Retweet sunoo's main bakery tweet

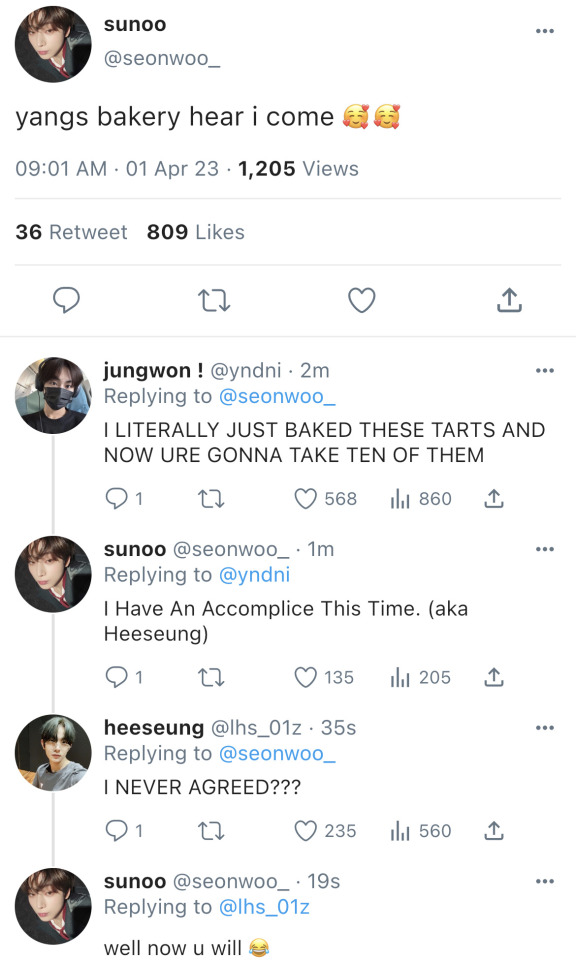(x=214, y=301)
